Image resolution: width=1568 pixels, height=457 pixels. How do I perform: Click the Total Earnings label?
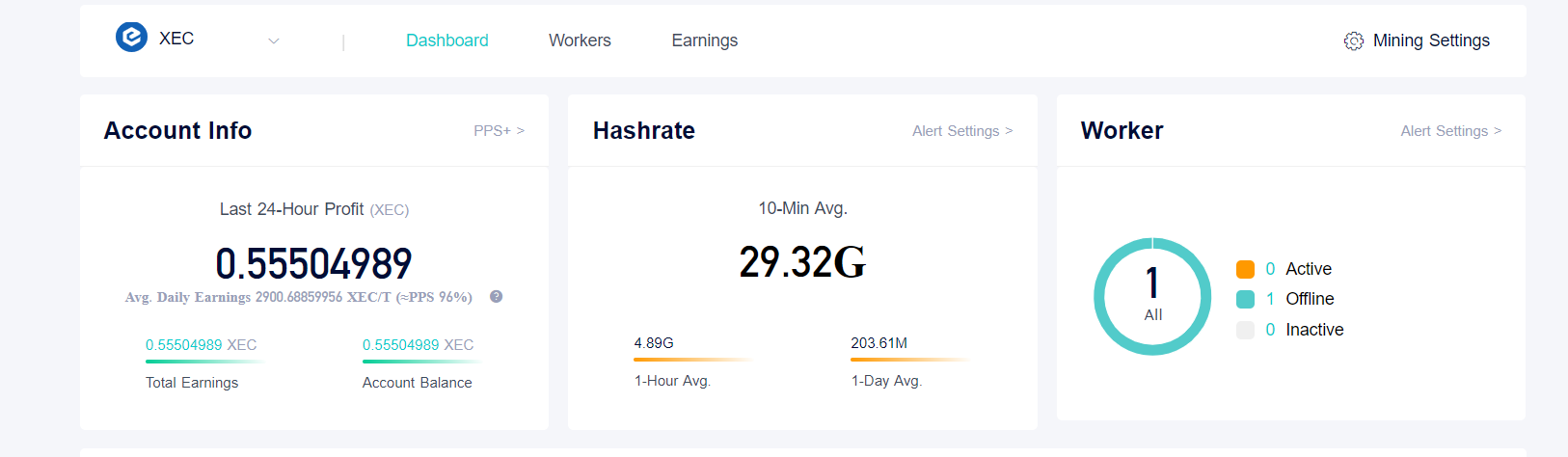[192, 383]
